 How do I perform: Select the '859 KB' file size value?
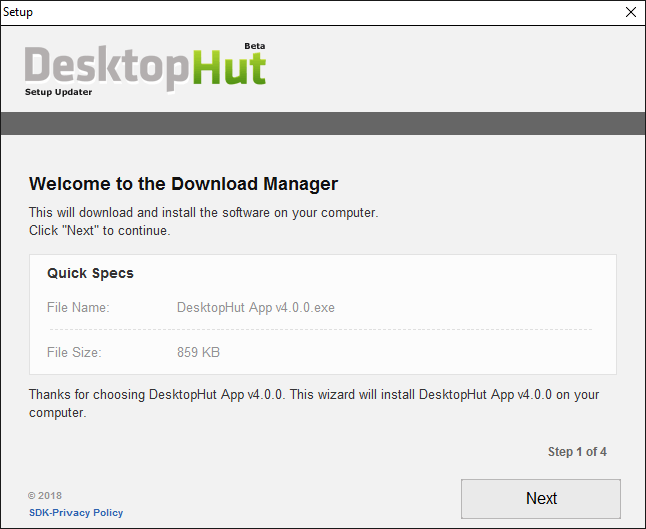coord(198,352)
